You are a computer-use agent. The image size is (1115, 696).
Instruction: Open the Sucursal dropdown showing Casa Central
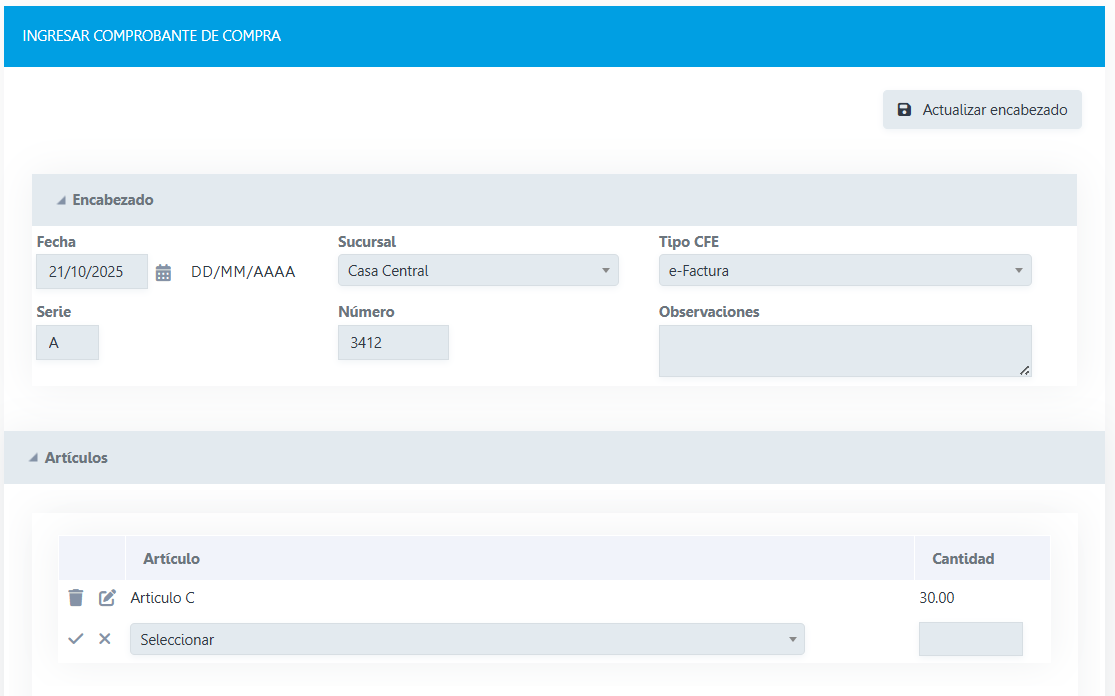point(478,271)
